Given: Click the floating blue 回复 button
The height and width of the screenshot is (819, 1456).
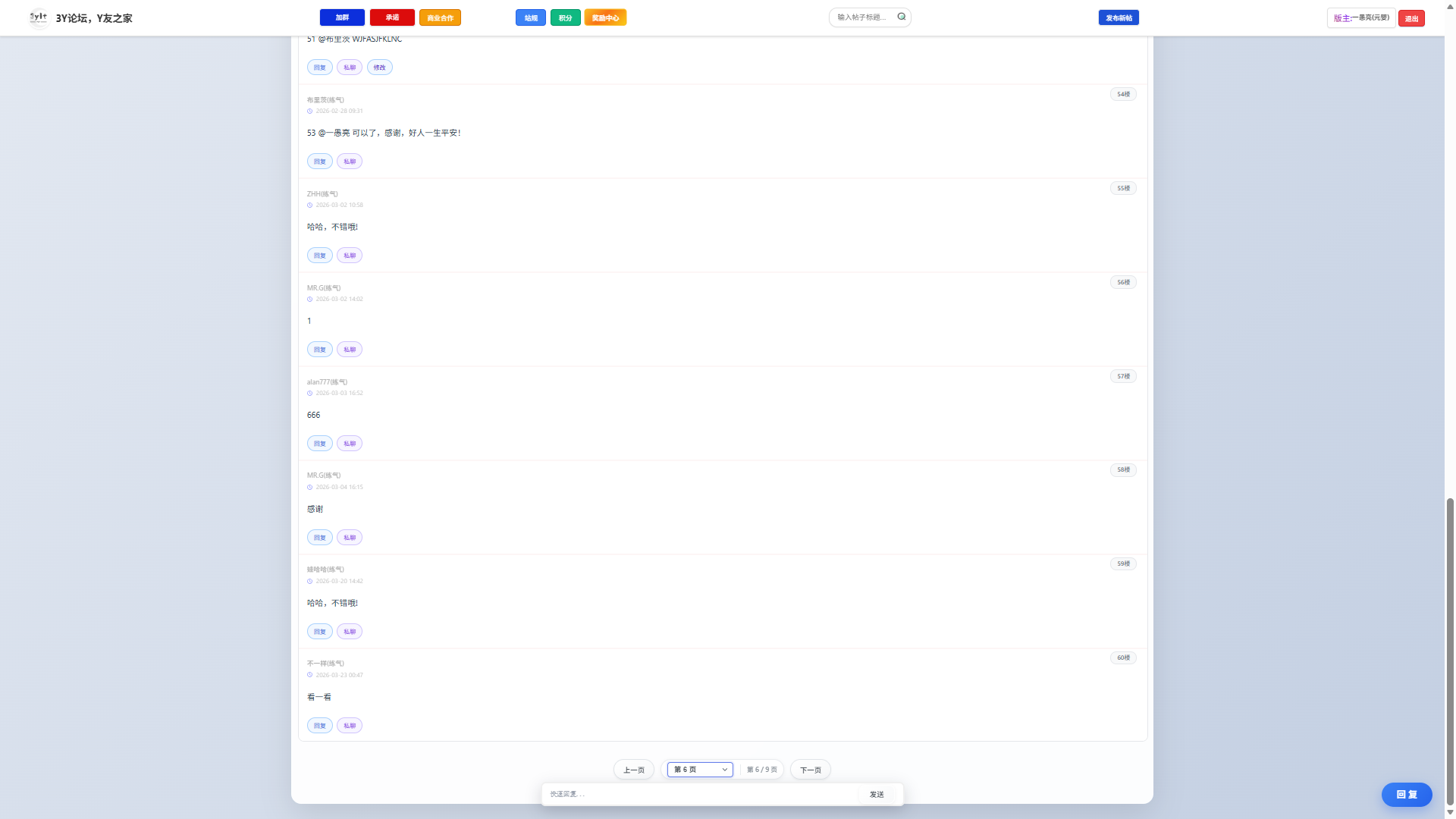Looking at the screenshot, I should [x=1407, y=794].
